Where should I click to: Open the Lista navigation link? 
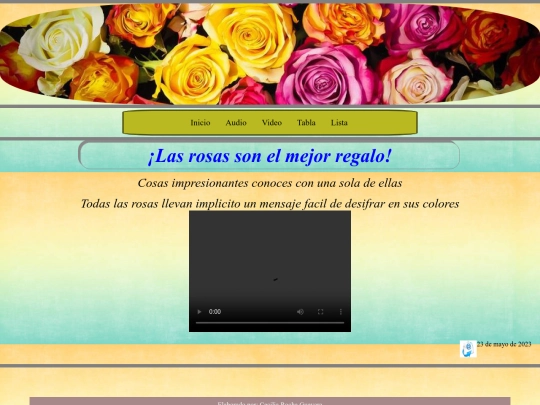click(x=339, y=123)
